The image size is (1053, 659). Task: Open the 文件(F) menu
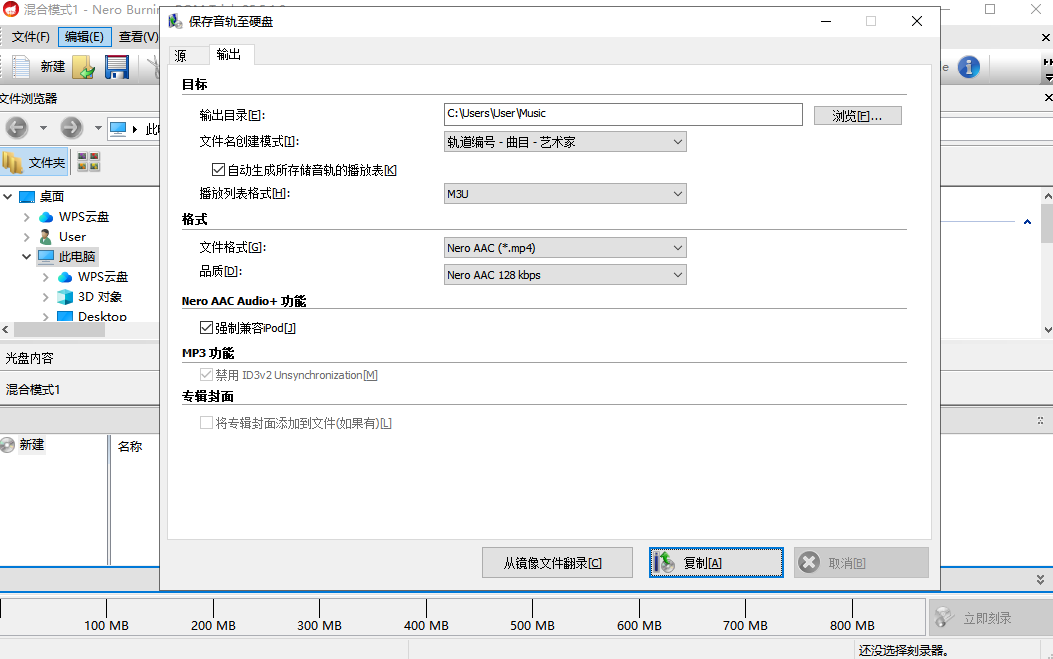[x=30, y=37]
